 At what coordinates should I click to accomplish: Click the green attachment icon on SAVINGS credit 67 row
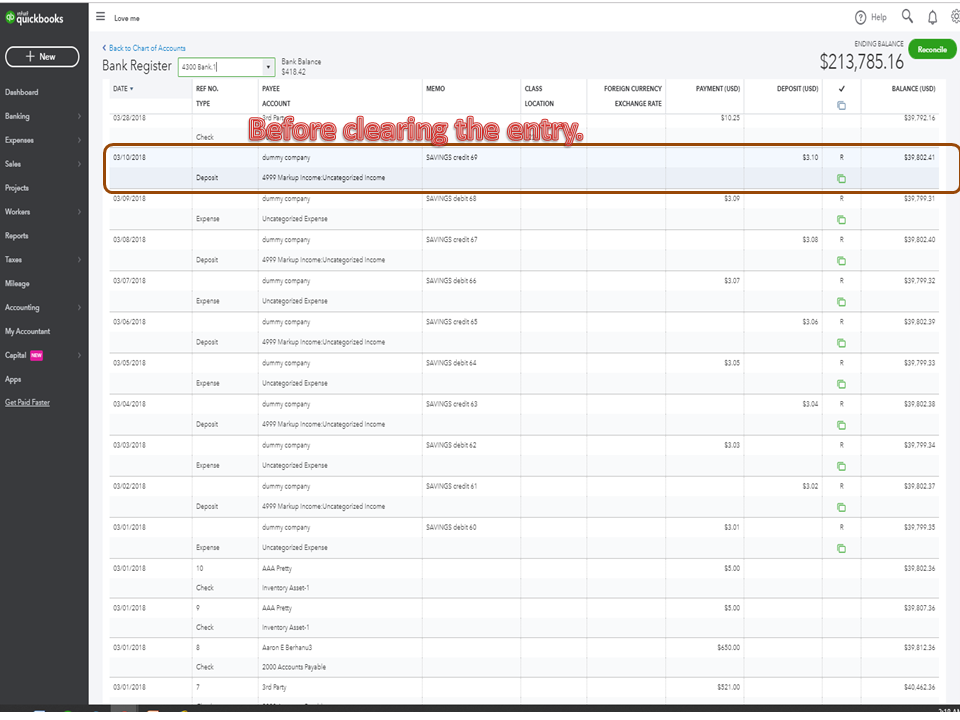[841, 261]
